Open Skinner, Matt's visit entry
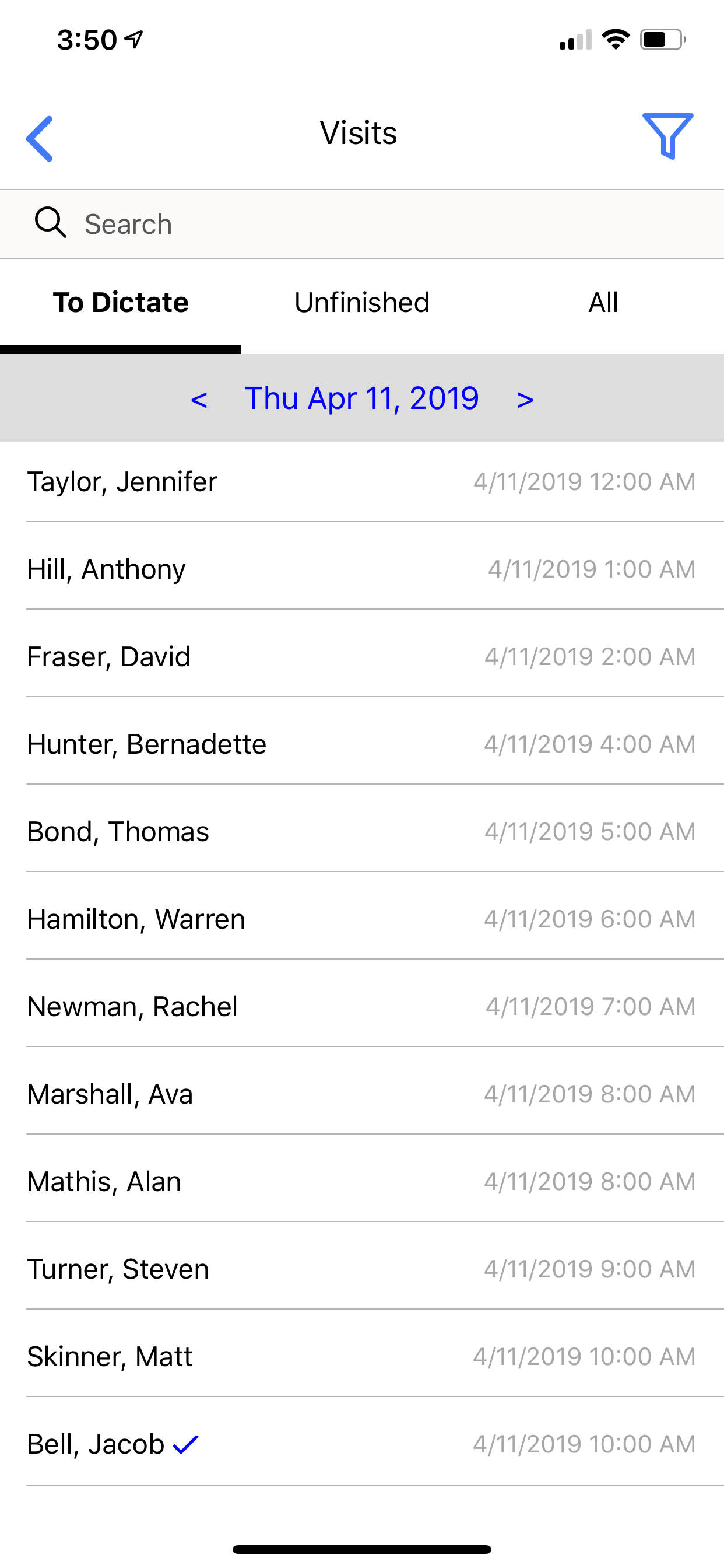The width and height of the screenshot is (724, 1568). [361, 1357]
